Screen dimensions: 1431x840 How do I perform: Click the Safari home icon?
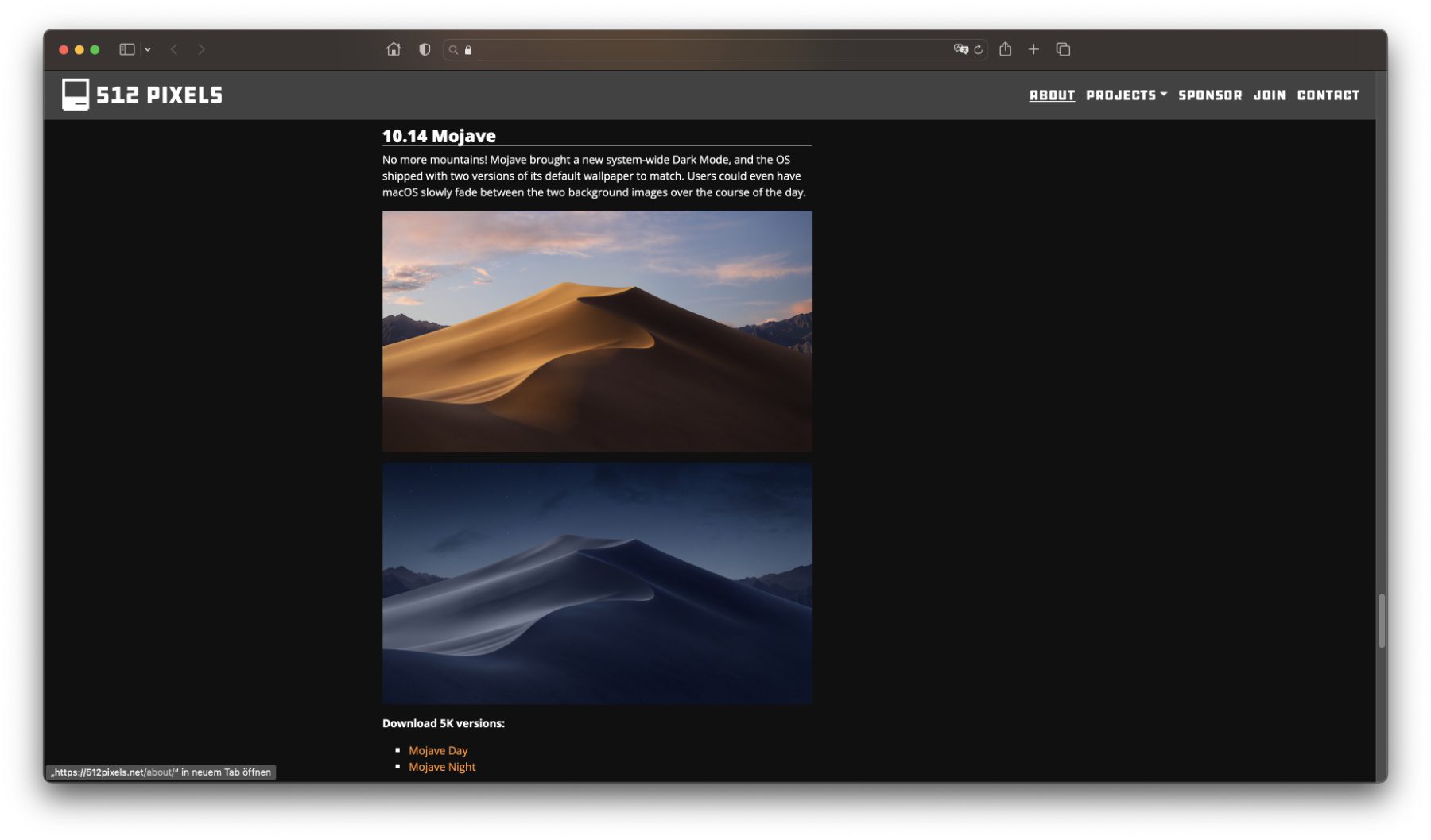click(393, 49)
